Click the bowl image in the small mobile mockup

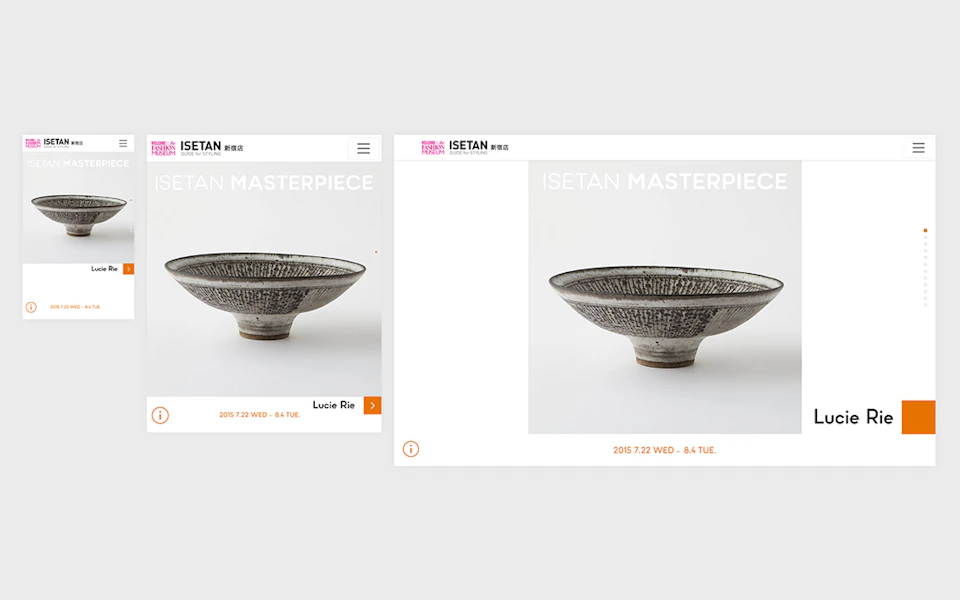coord(79,215)
